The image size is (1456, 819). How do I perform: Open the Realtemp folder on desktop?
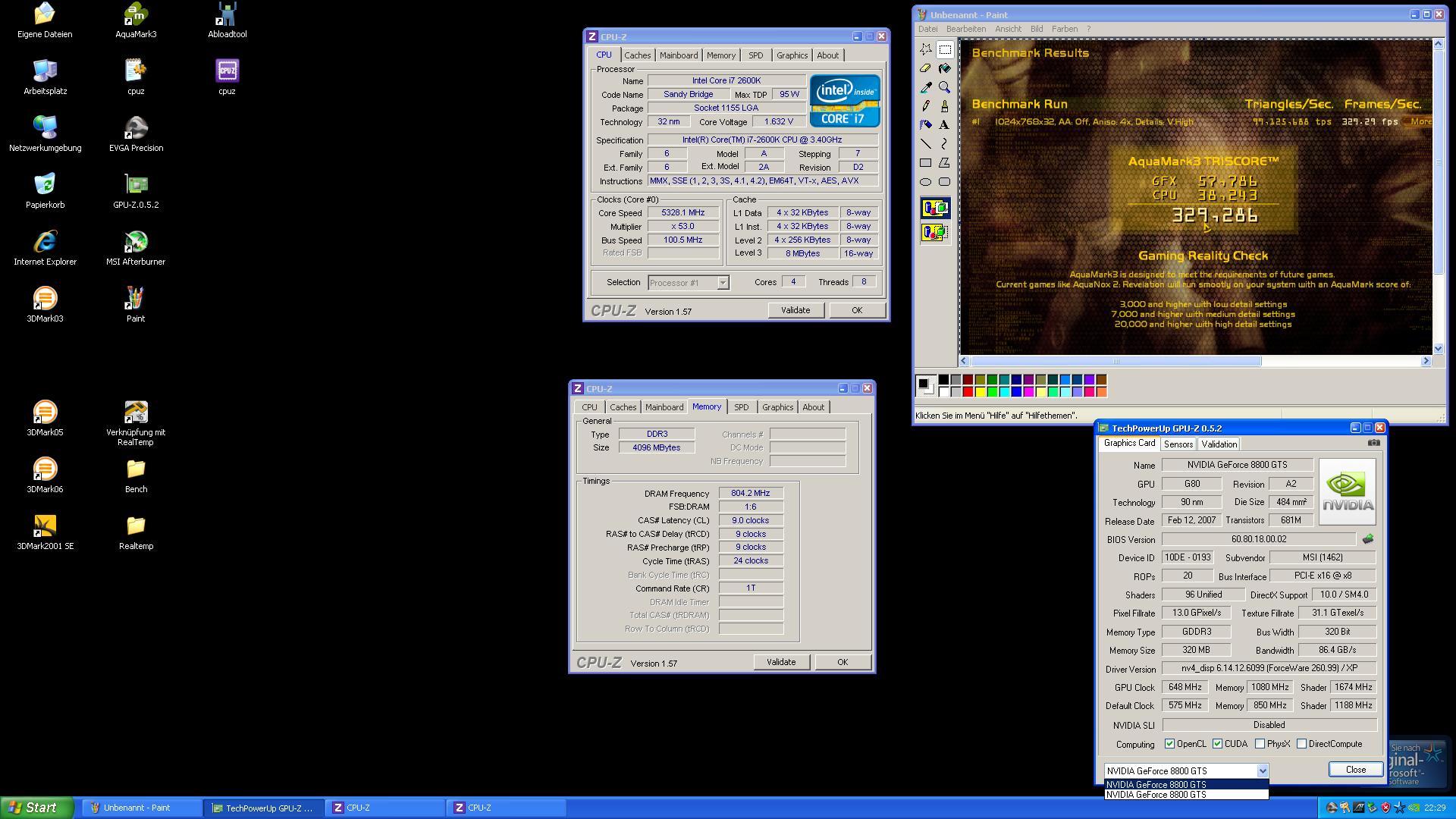136,532
